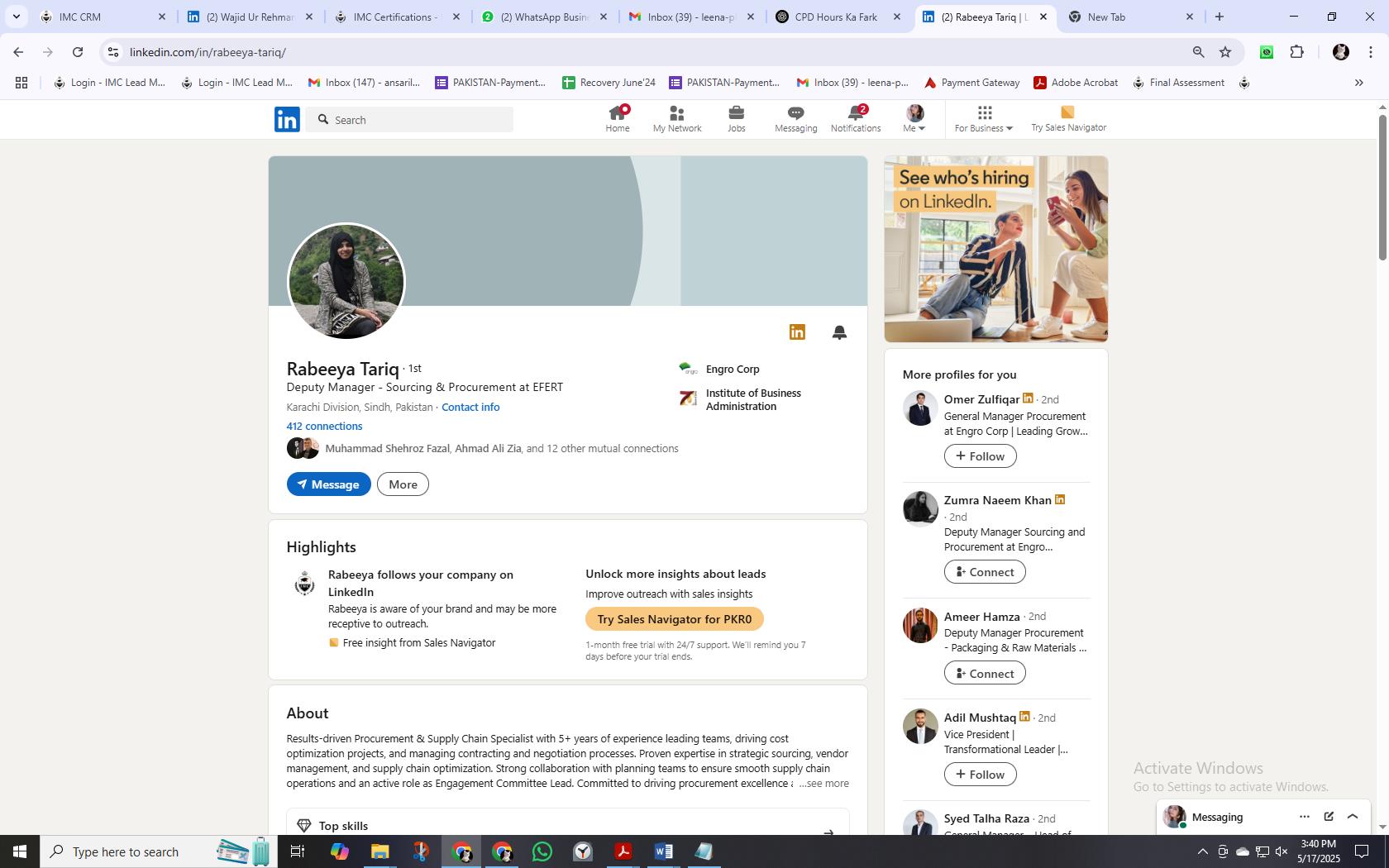Show more hidden bookmarks chevron
The width and height of the screenshot is (1389, 868).
tap(1358, 83)
